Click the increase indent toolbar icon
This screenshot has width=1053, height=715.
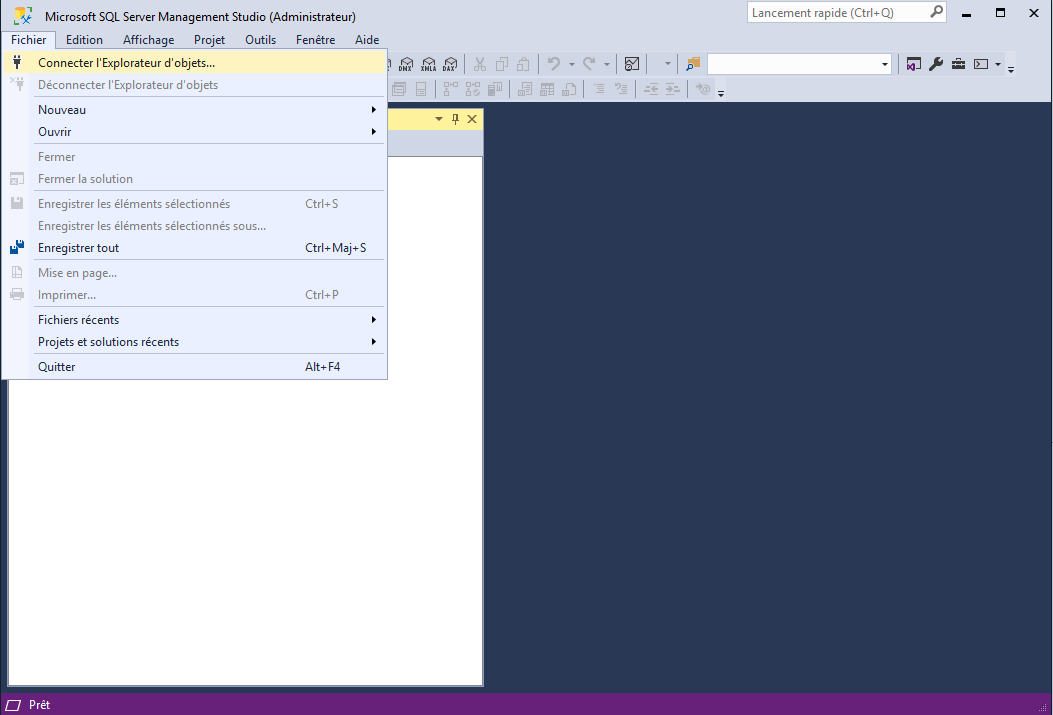point(672,89)
